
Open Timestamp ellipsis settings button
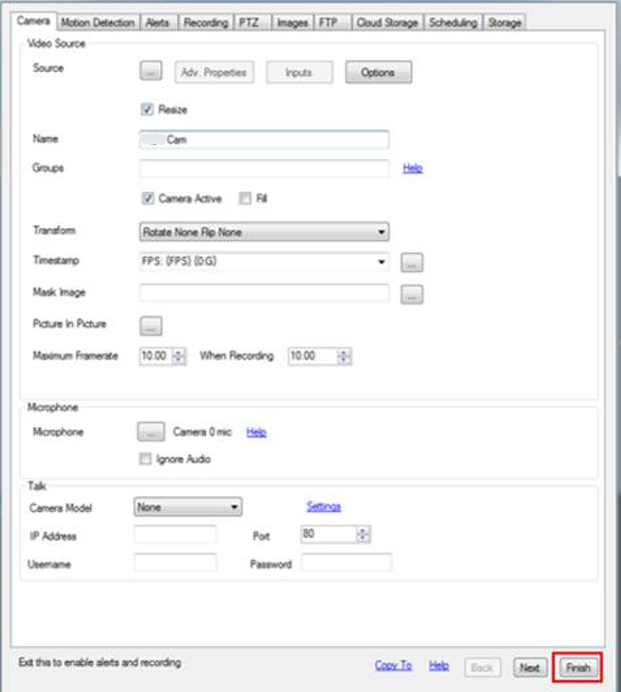[412, 263]
